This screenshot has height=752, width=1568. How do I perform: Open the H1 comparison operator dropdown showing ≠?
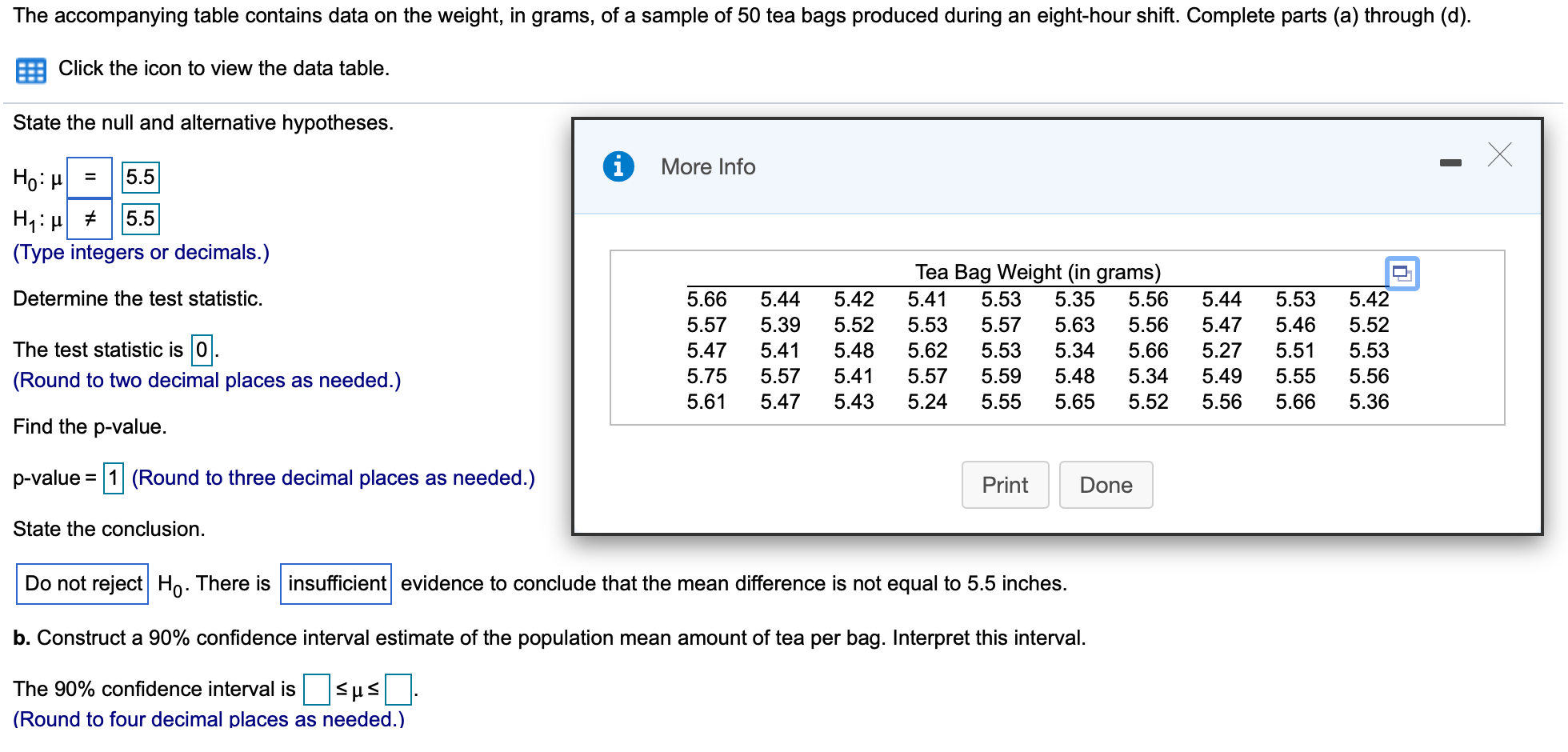(x=90, y=218)
